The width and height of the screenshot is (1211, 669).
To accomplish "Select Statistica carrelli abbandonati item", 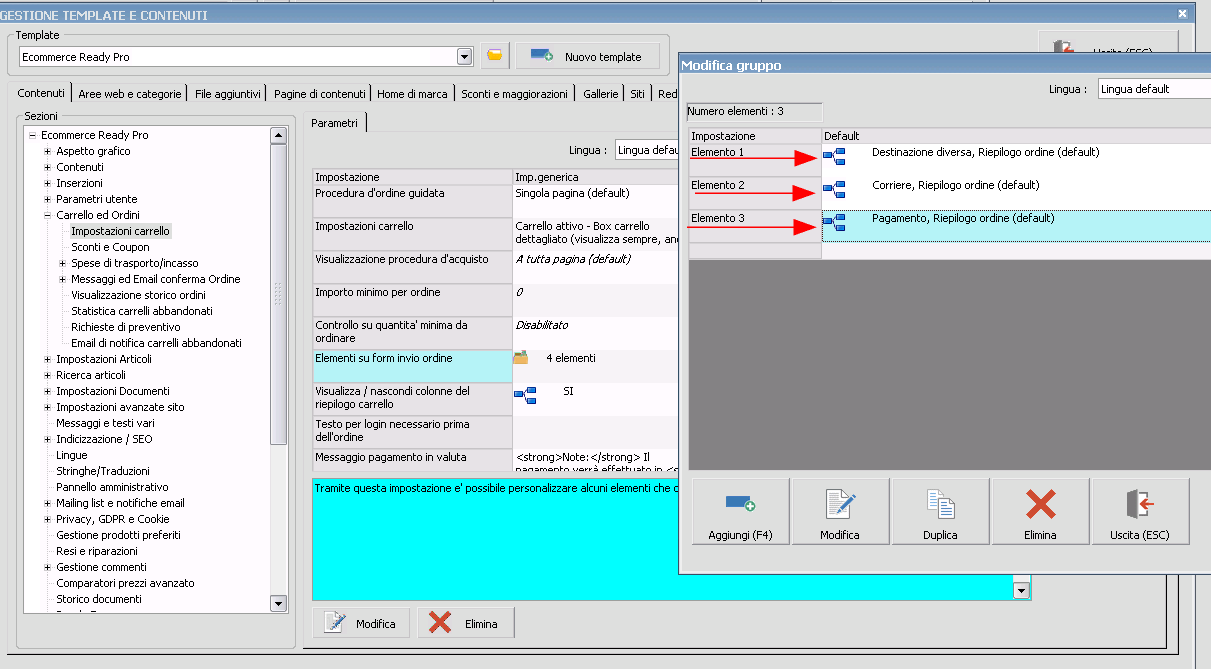I will coord(142,311).
